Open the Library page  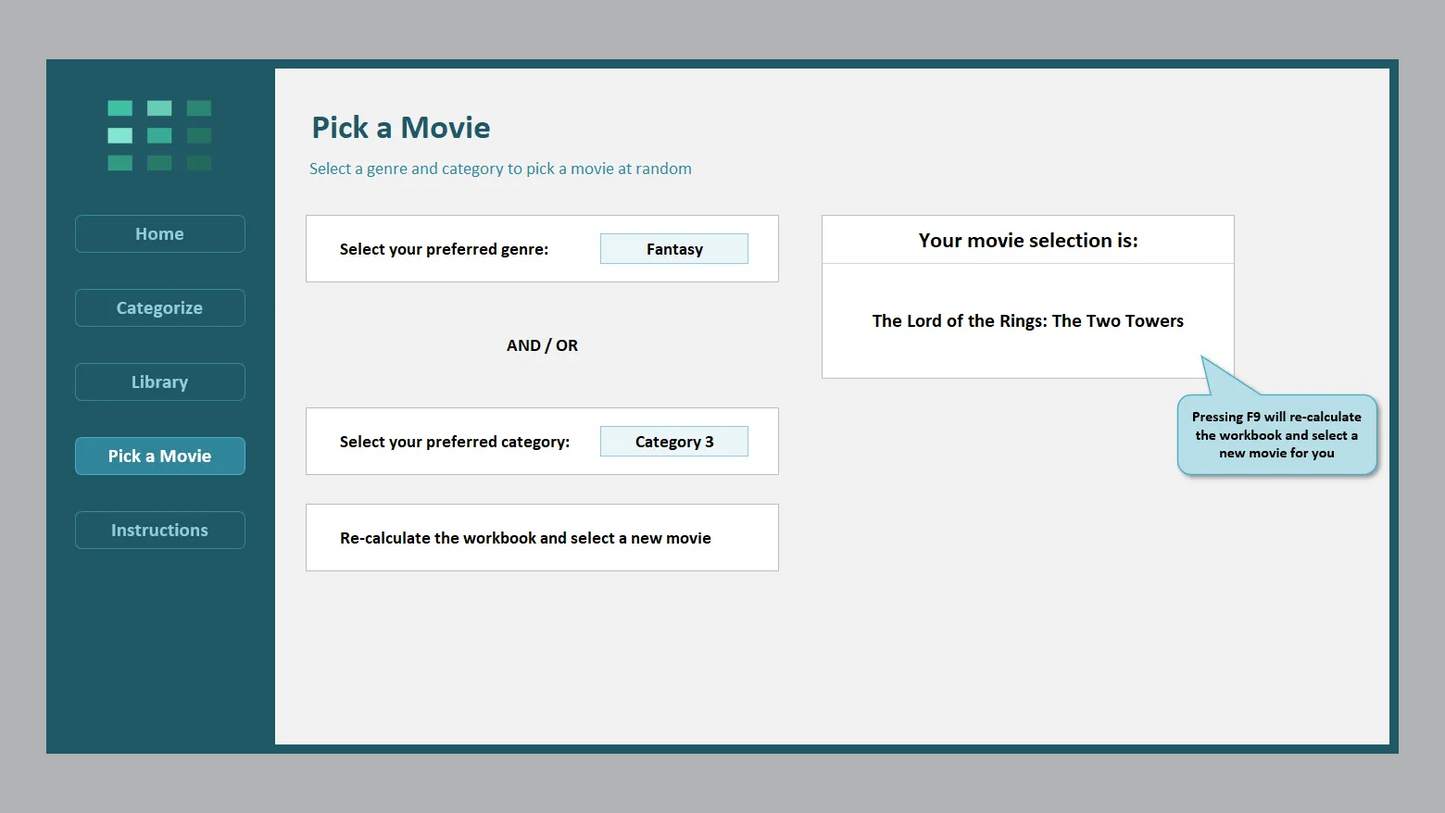(160, 382)
